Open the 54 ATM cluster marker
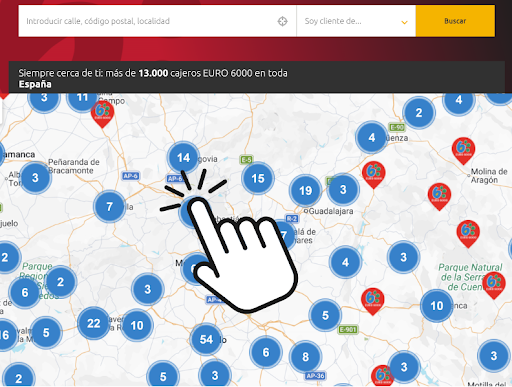The image size is (512, 387). [x=206, y=339]
